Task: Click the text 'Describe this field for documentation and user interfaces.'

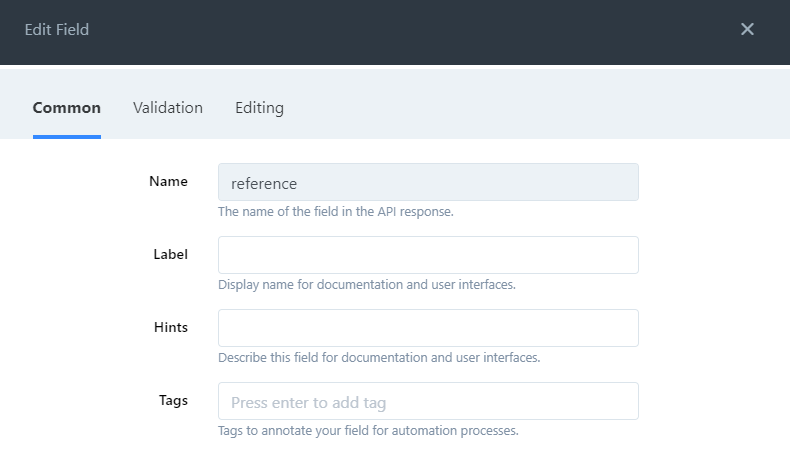Action: click(379, 358)
